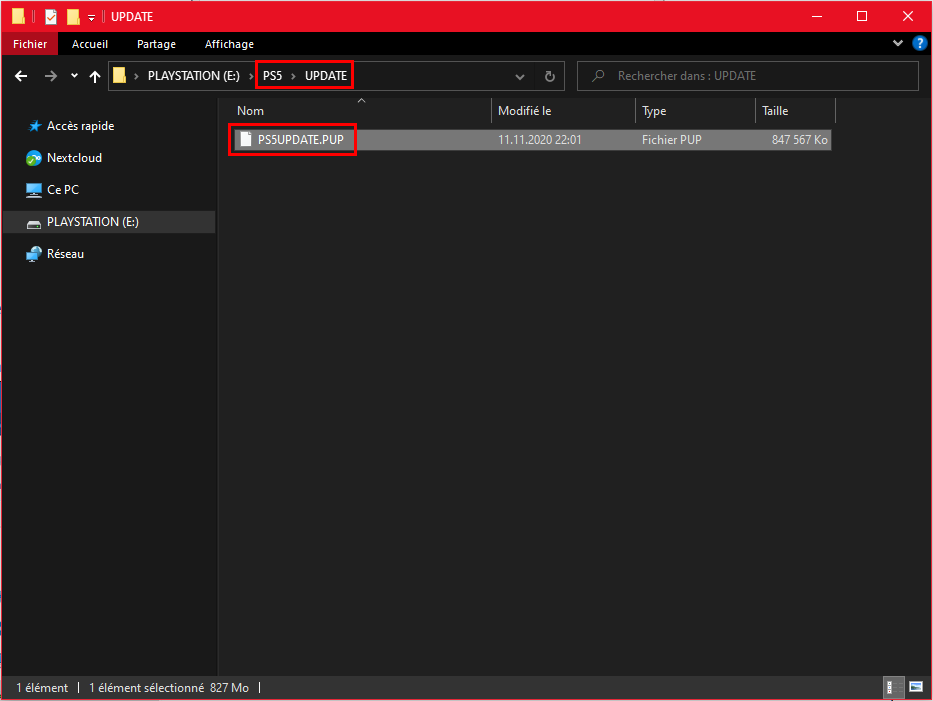Go forward with the right arrow button
The image size is (933, 701).
click(51, 76)
